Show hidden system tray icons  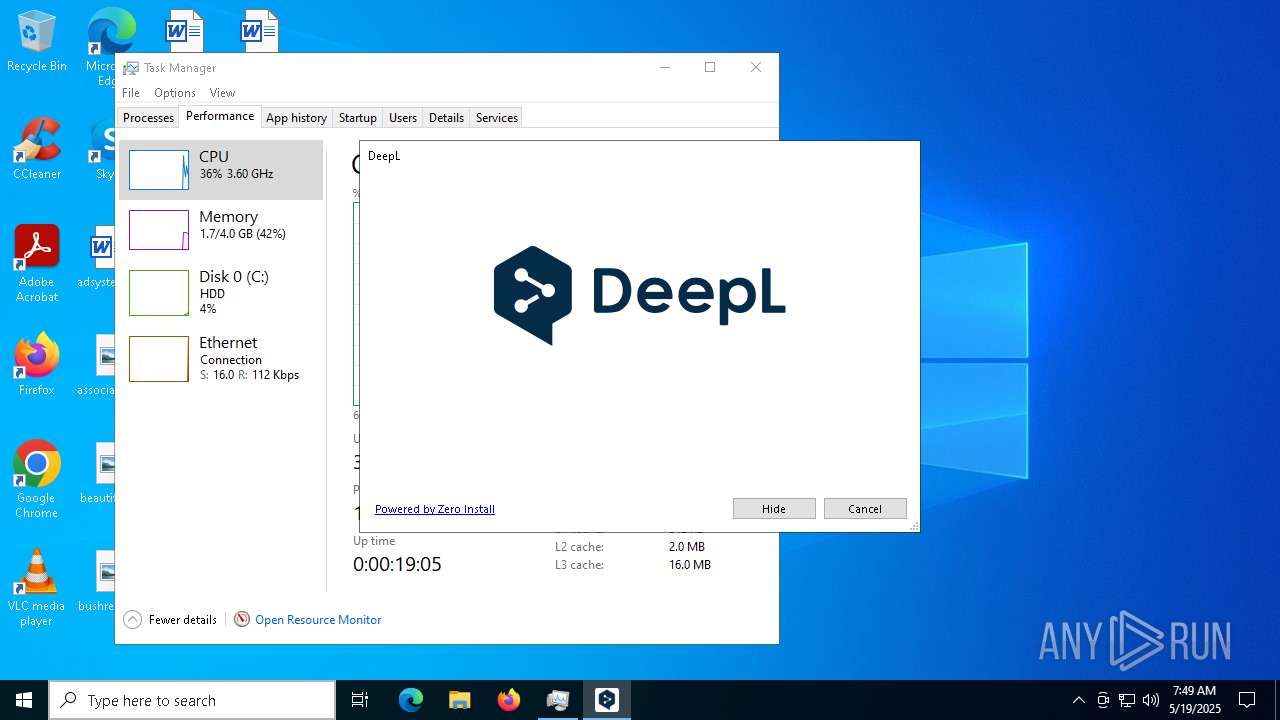[1078, 700]
